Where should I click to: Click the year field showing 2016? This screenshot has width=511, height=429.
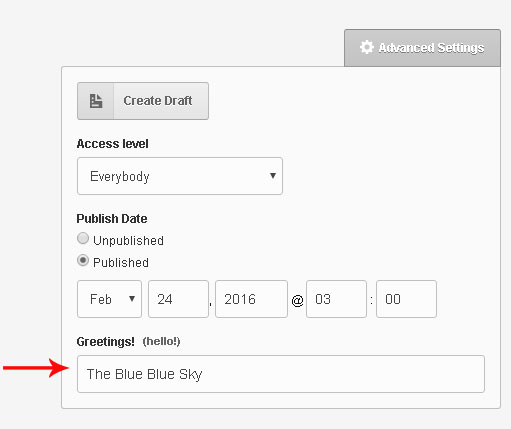(251, 299)
